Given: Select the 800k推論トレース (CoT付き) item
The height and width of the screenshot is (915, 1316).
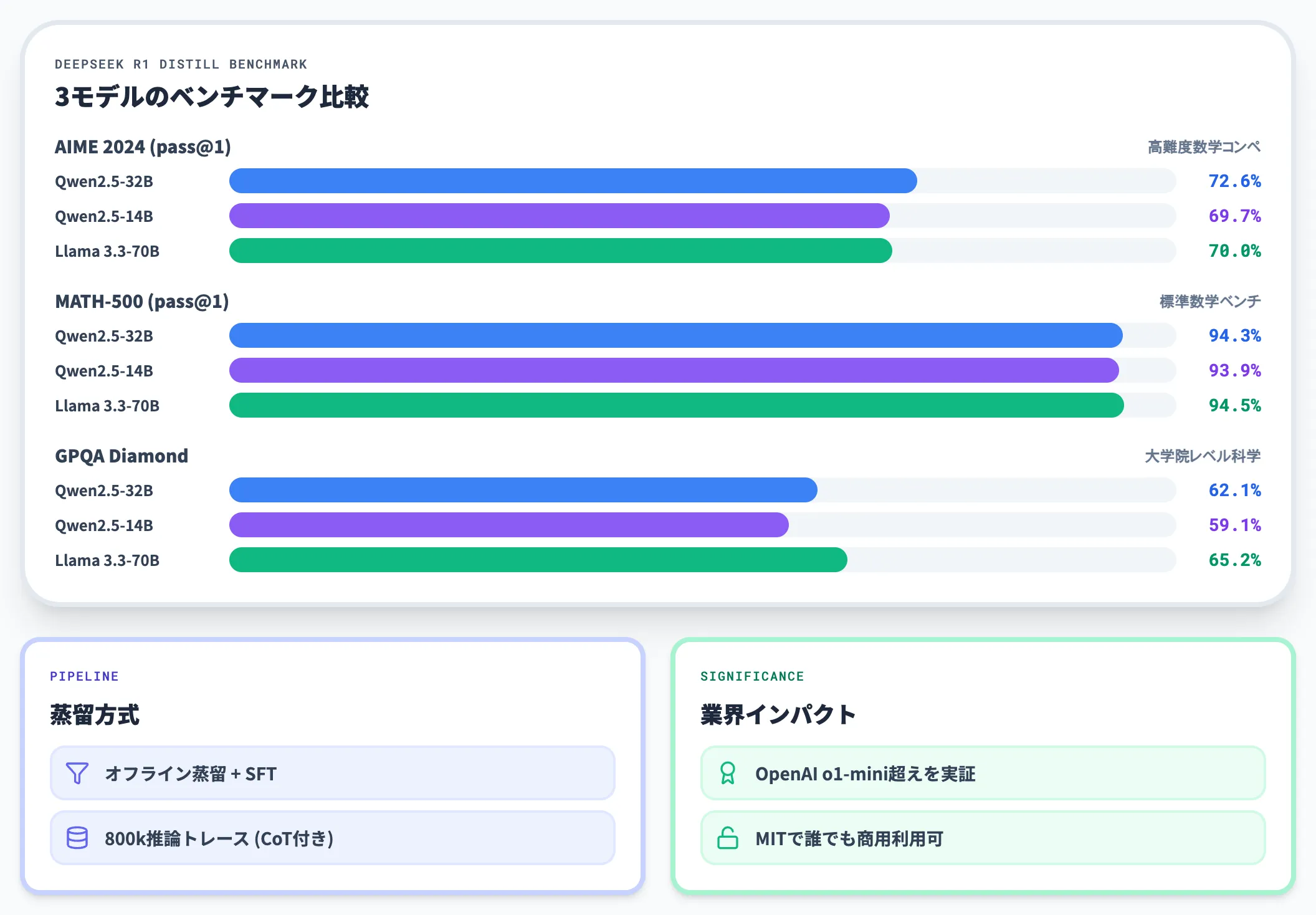Looking at the screenshot, I should [x=333, y=838].
